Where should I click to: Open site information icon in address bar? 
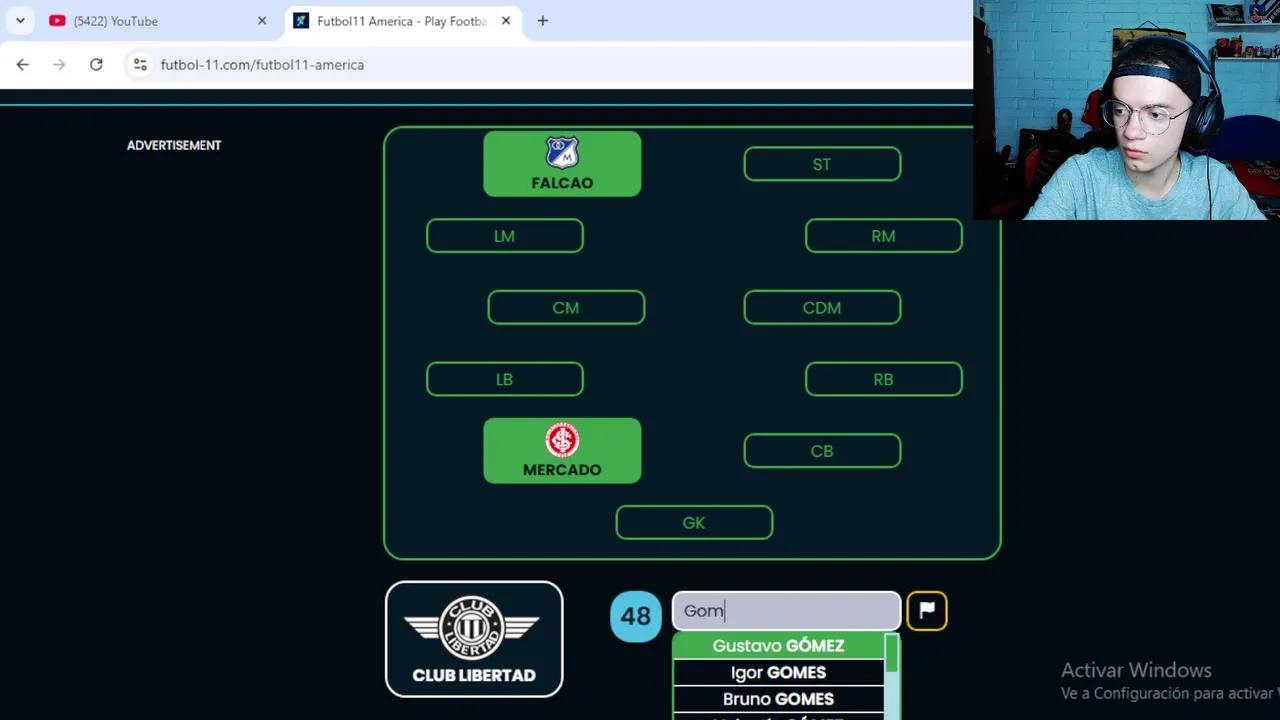(x=140, y=64)
